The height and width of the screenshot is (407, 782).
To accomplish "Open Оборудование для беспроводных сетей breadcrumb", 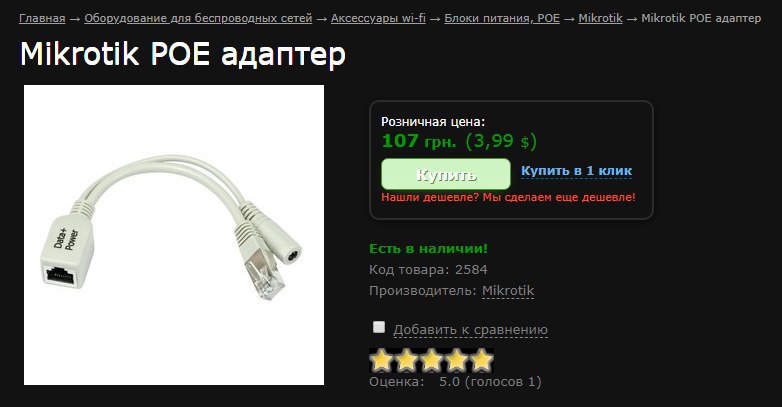I will coord(198,18).
